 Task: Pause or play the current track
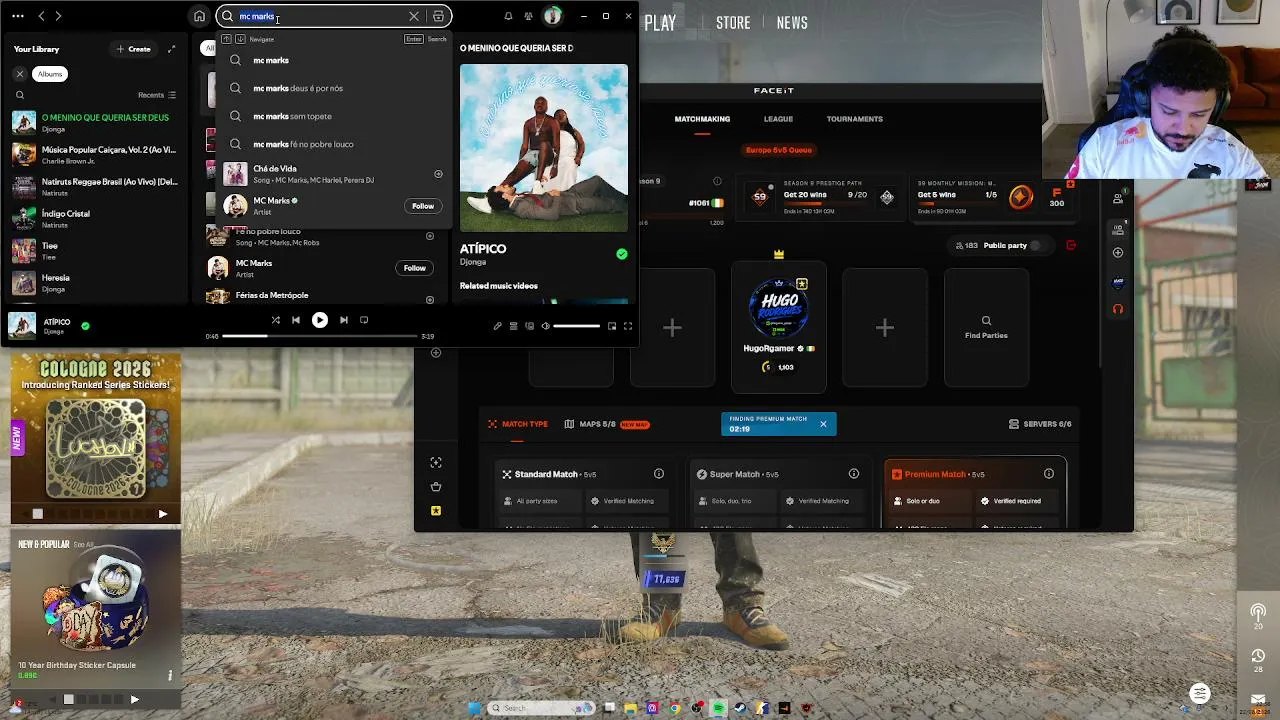[320, 320]
